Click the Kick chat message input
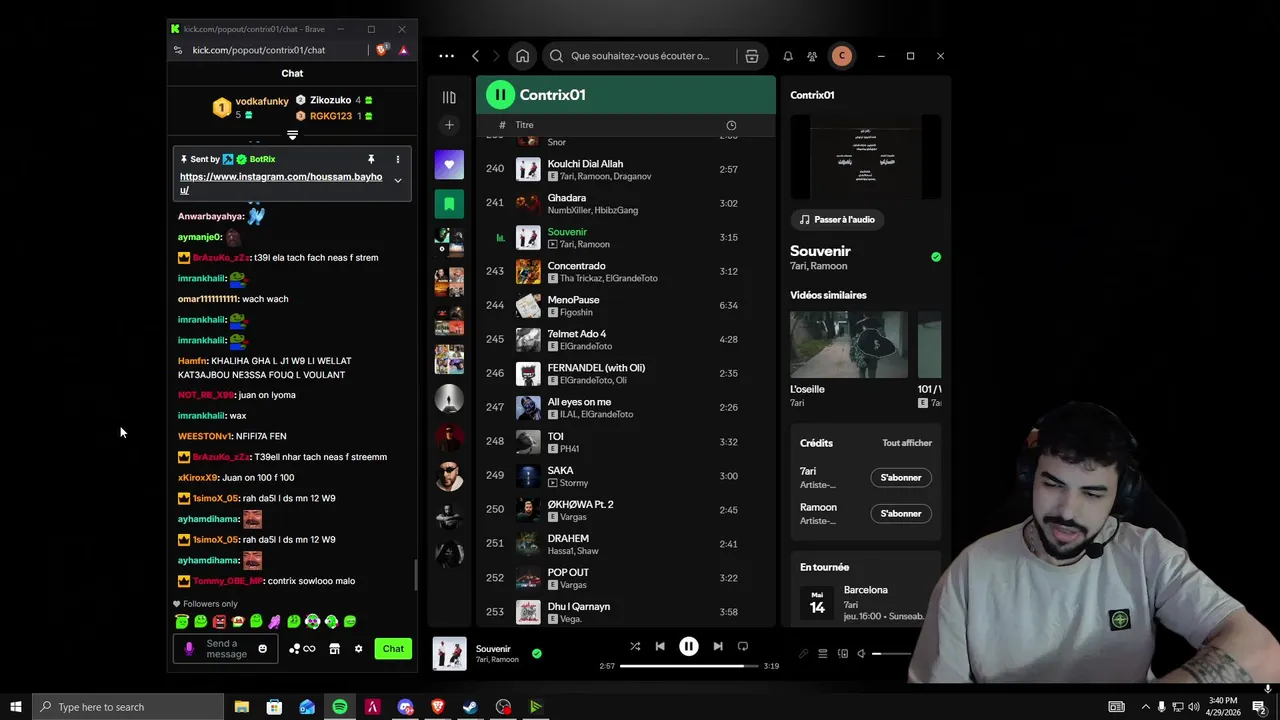 (x=226, y=649)
